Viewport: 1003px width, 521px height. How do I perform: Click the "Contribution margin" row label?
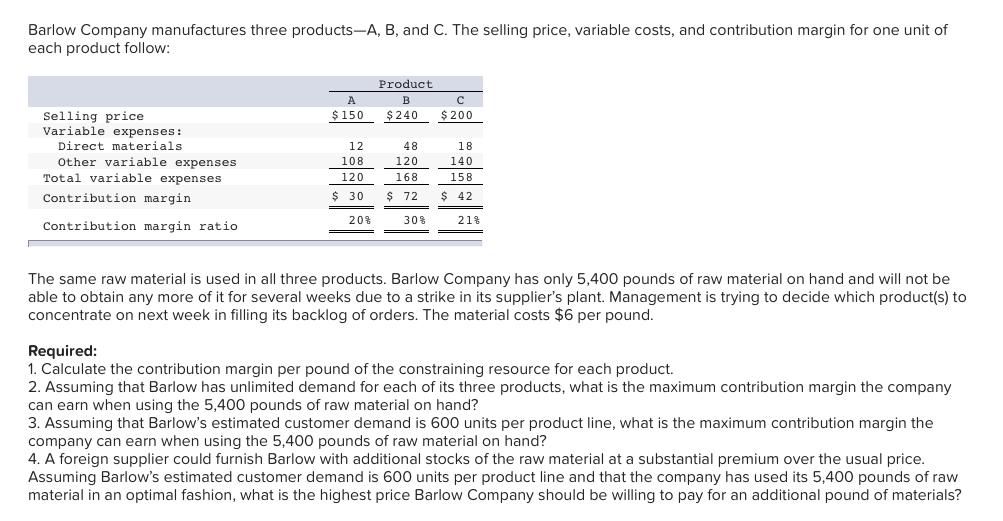pyautogui.click(x=116, y=198)
